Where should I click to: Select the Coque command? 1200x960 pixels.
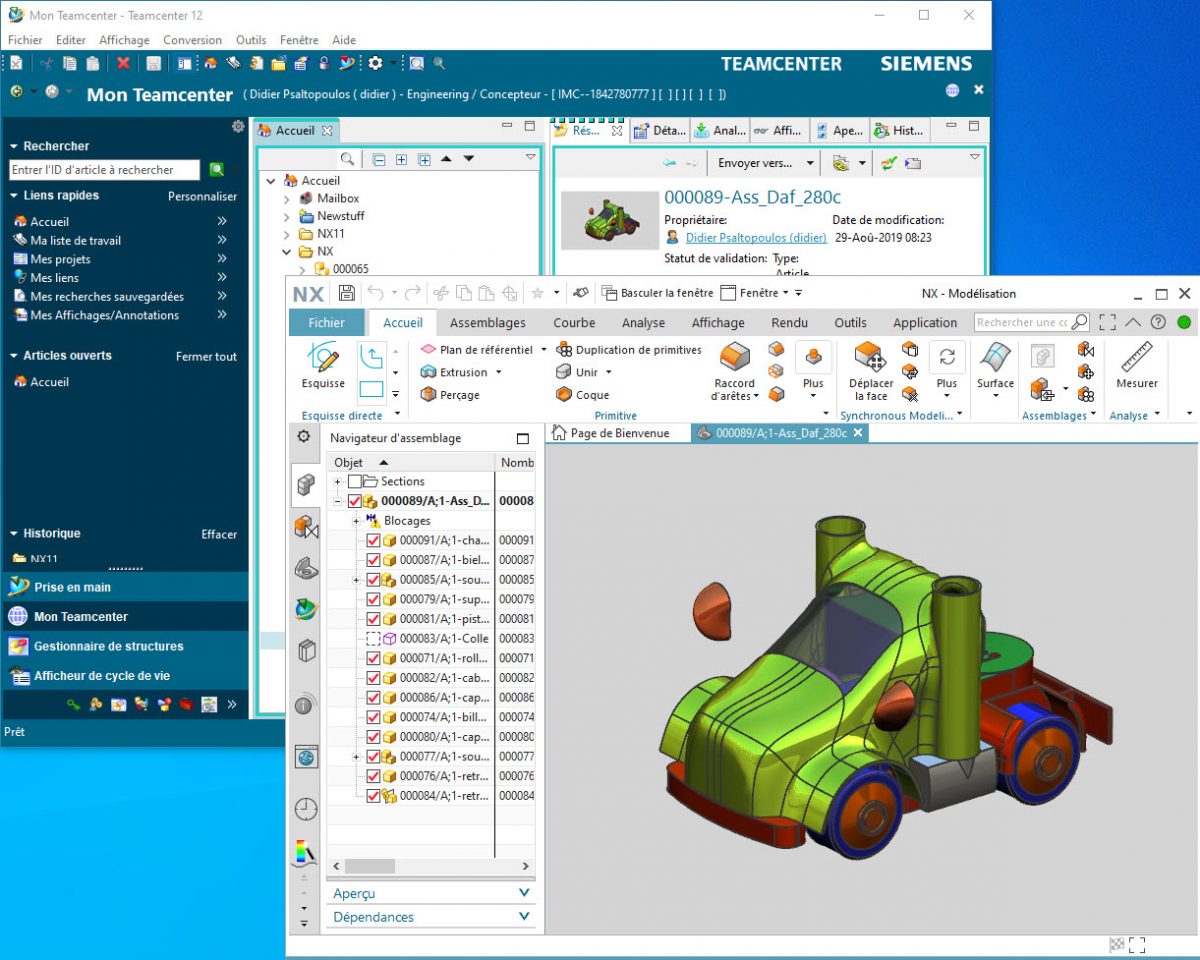585,394
